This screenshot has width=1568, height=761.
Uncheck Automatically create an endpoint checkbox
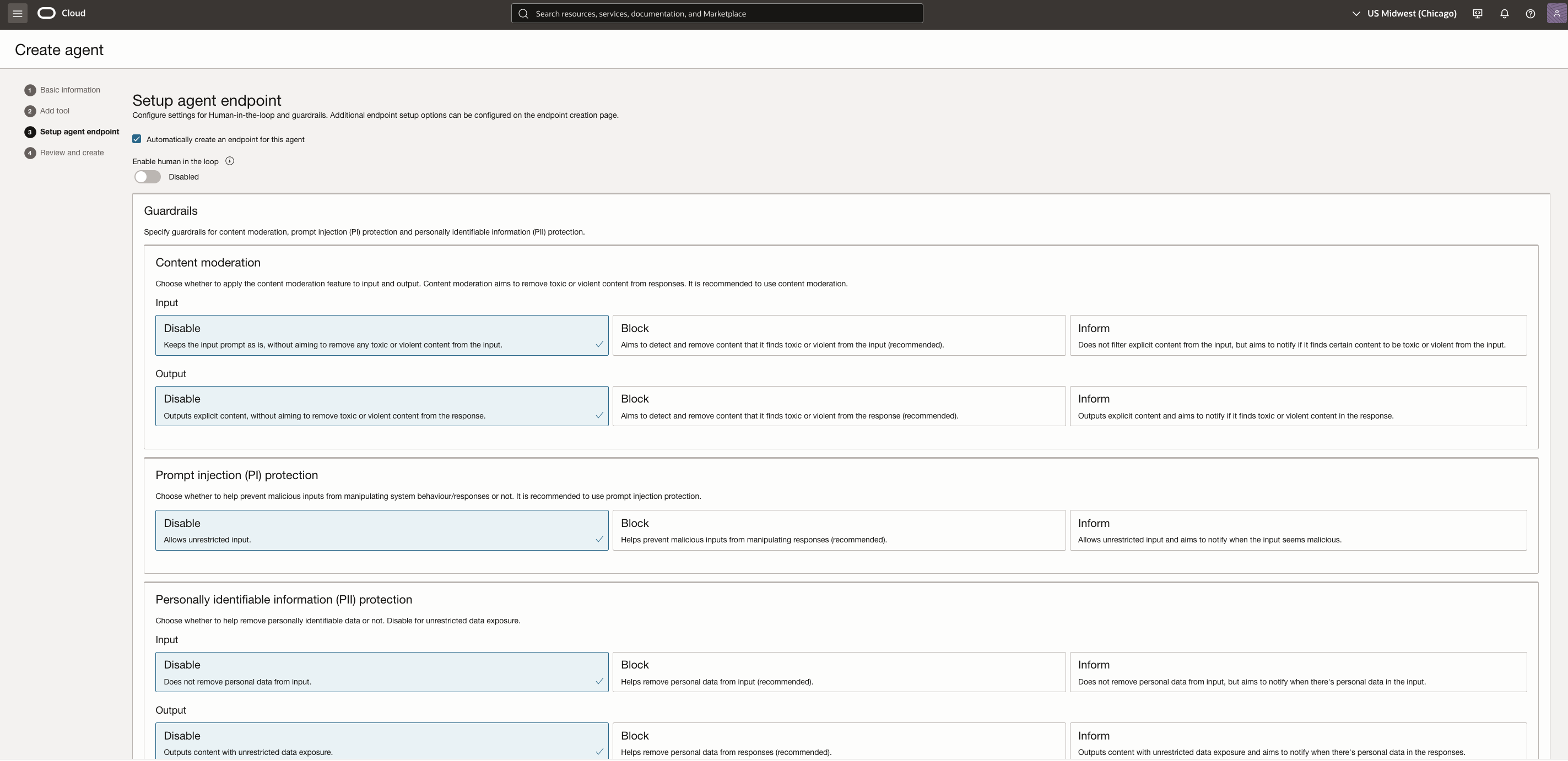coord(137,139)
